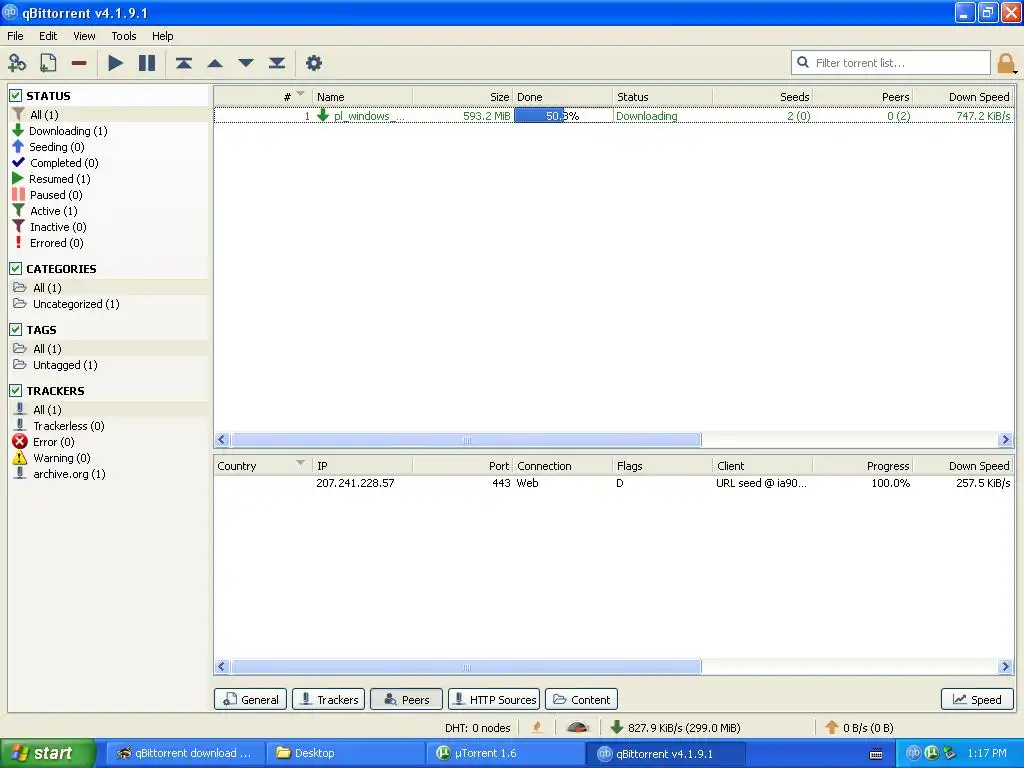
Task: Move torrent down in queue
Action: 246,63
